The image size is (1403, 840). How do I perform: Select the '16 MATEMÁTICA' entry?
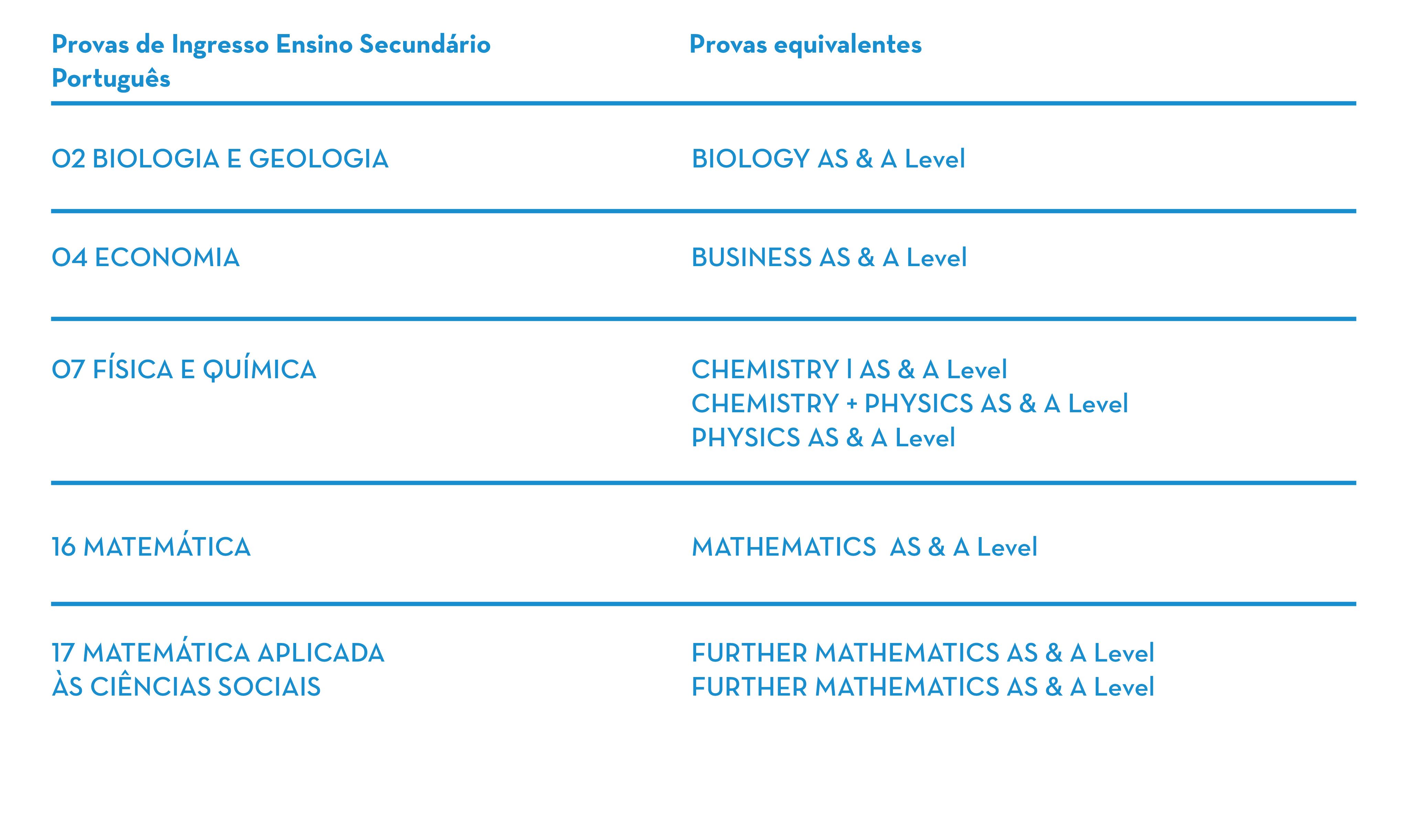(151, 547)
